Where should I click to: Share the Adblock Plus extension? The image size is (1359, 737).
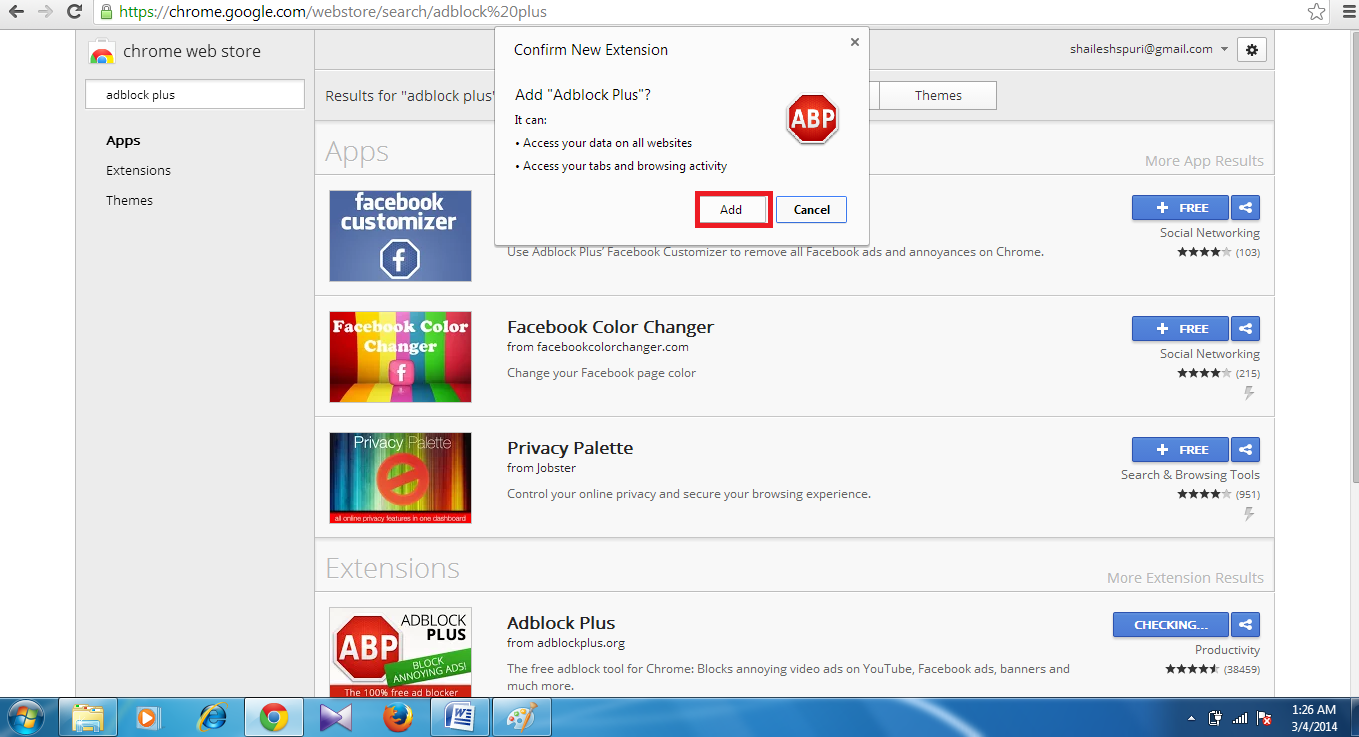point(1246,625)
